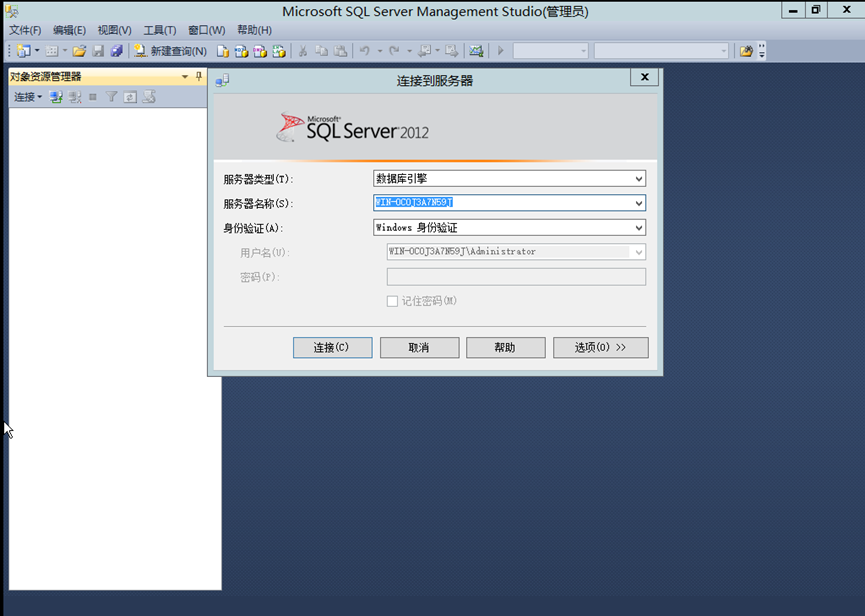Click the Save disk icon in toolbar
The height and width of the screenshot is (616, 865).
pos(98,51)
